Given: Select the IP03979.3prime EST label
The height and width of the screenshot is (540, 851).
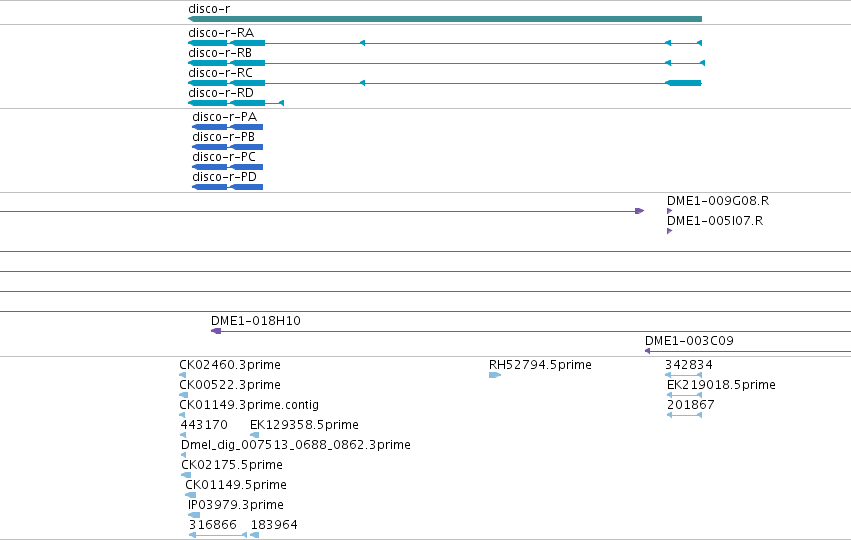Looking at the screenshot, I should (236, 505).
